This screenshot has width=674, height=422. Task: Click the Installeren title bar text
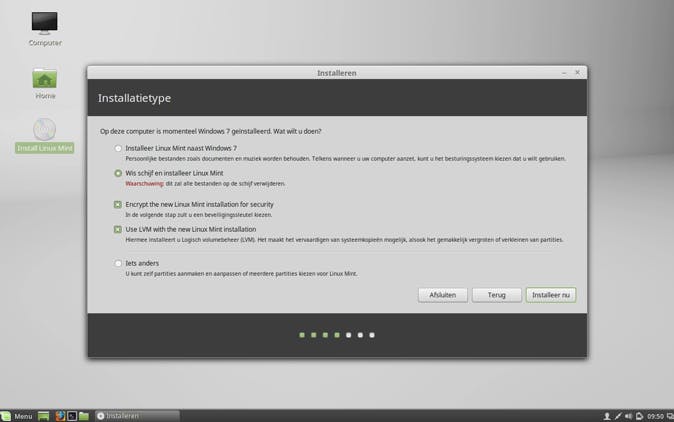[337, 73]
